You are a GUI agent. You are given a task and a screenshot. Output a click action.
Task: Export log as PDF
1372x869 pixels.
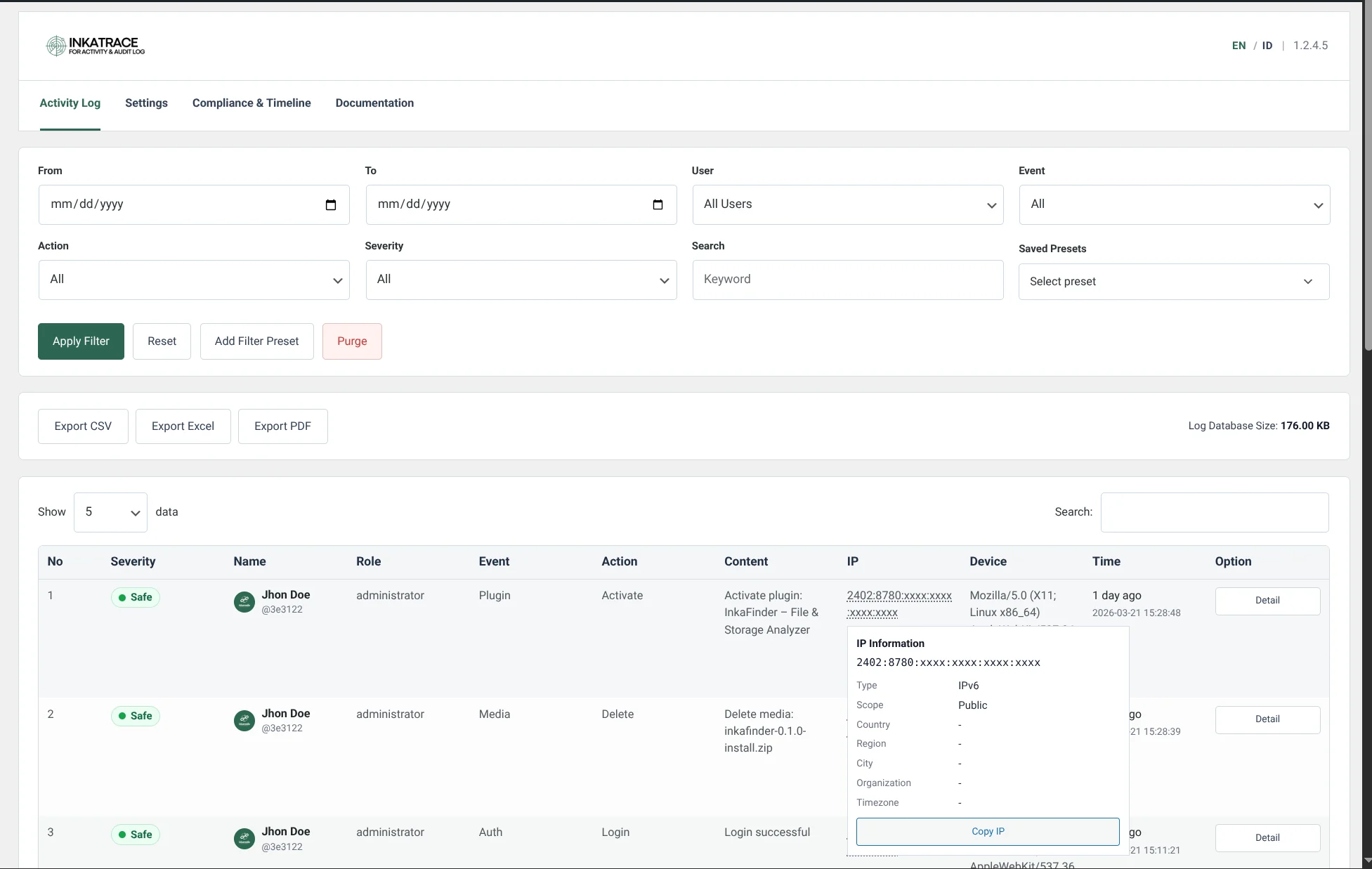coord(282,426)
